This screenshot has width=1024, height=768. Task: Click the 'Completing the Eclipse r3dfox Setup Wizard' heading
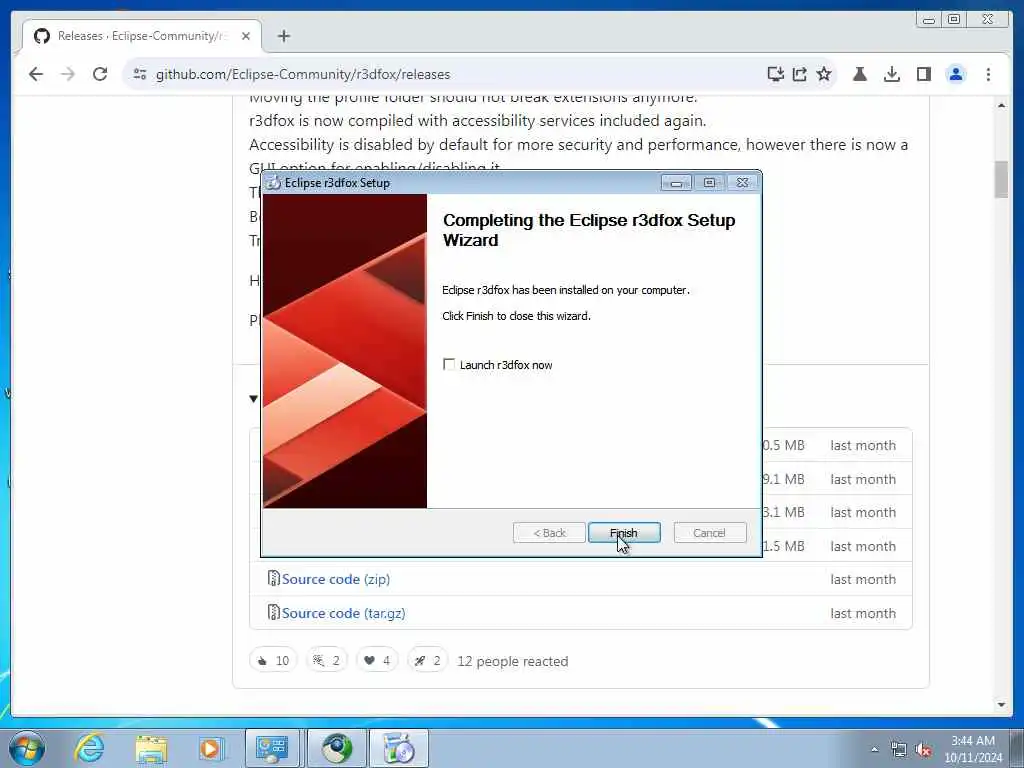pyautogui.click(x=588, y=230)
